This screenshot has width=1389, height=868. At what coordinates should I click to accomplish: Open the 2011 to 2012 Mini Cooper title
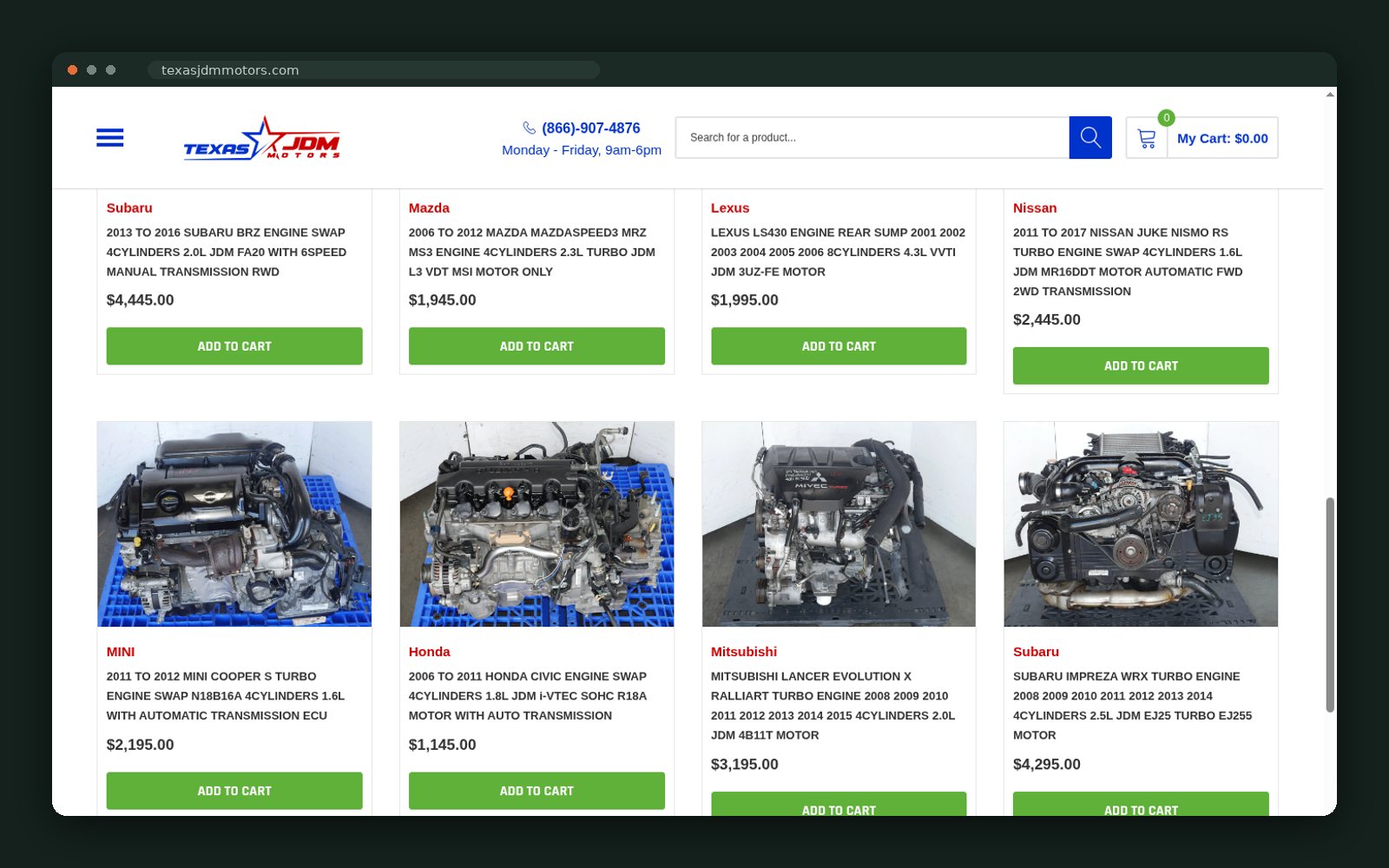[226, 695]
